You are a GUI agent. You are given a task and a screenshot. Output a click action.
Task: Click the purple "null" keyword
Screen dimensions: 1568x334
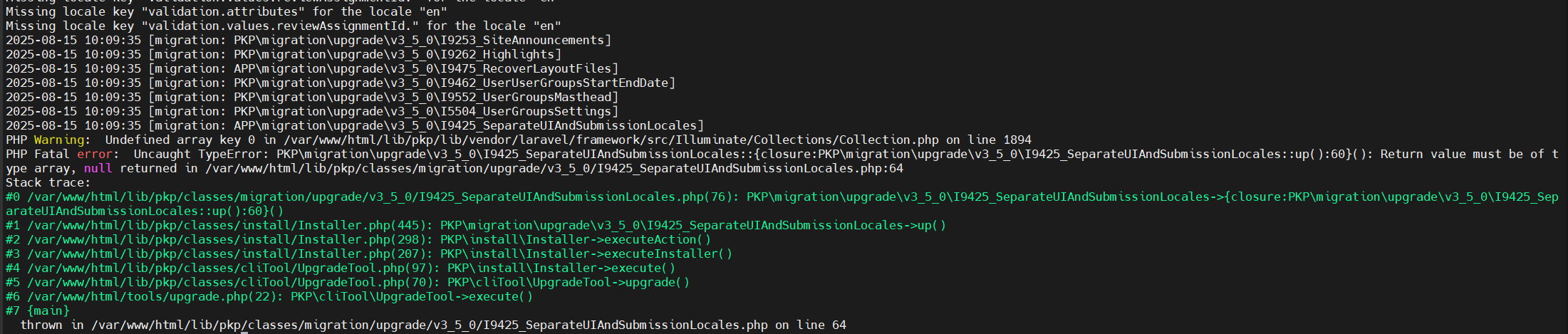(98, 168)
